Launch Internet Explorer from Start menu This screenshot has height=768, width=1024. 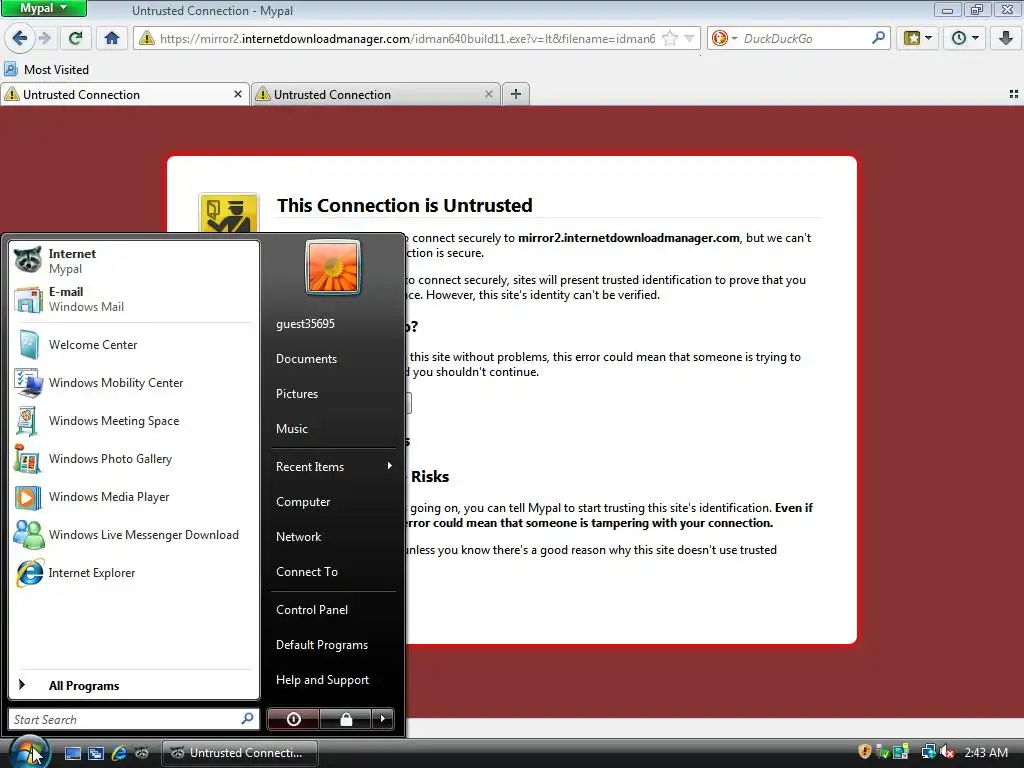(x=134, y=573)
